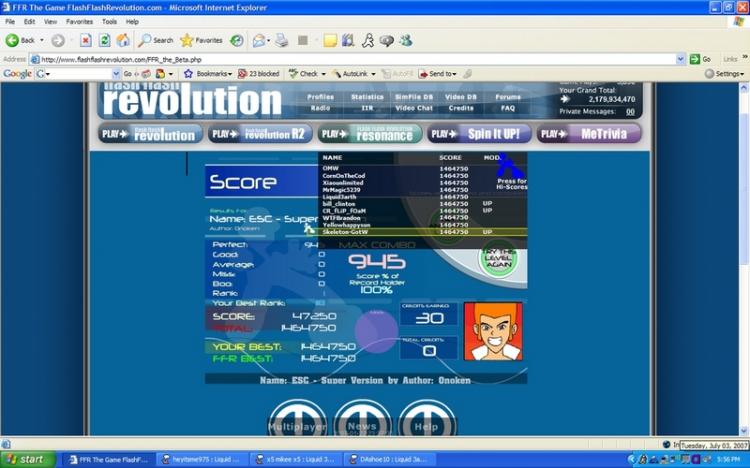Expand the Google search box dropdown

[116, 74]
